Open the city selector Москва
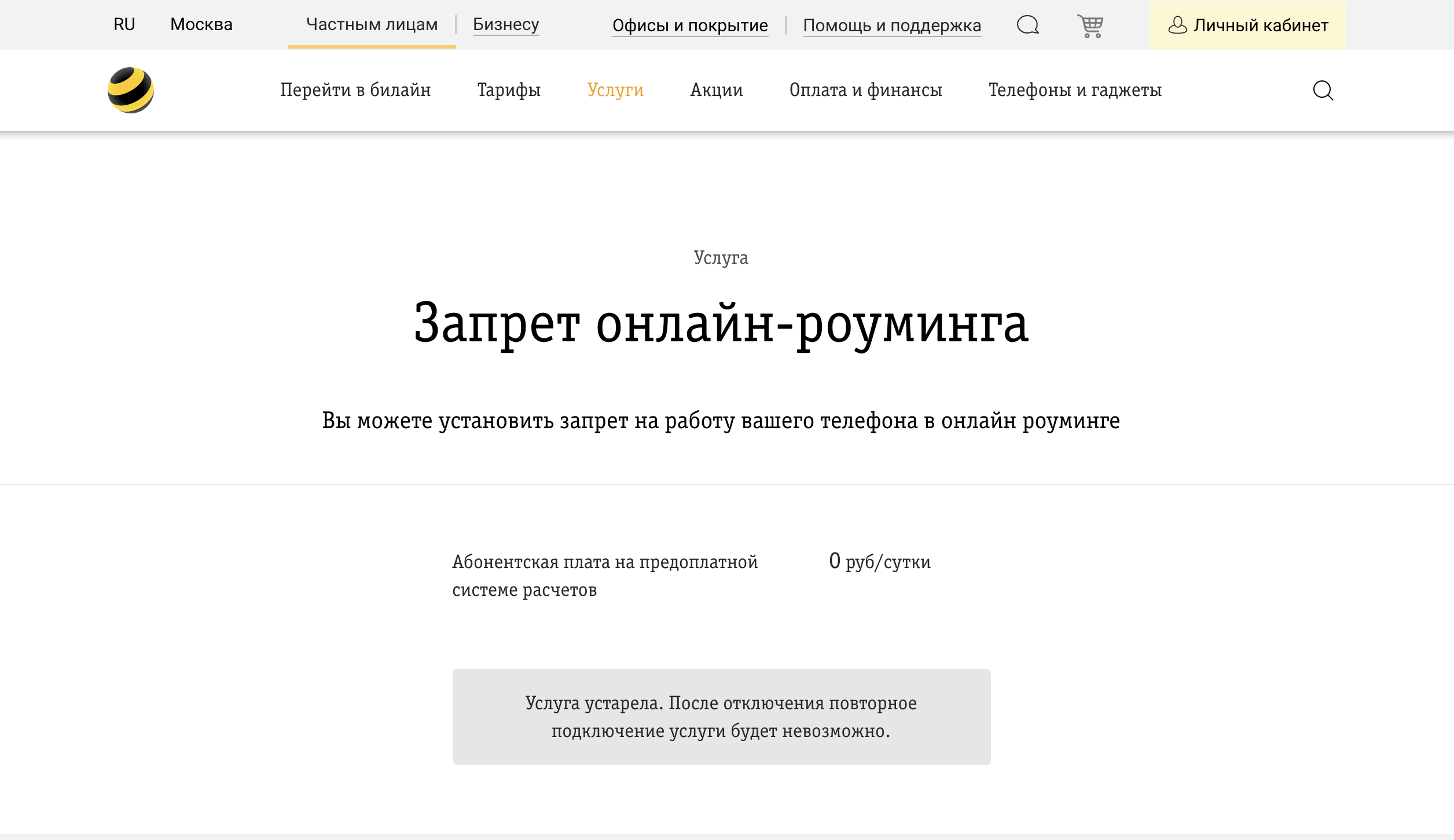The width and height of the screenshot is (1454, 840). click(201, 24)
